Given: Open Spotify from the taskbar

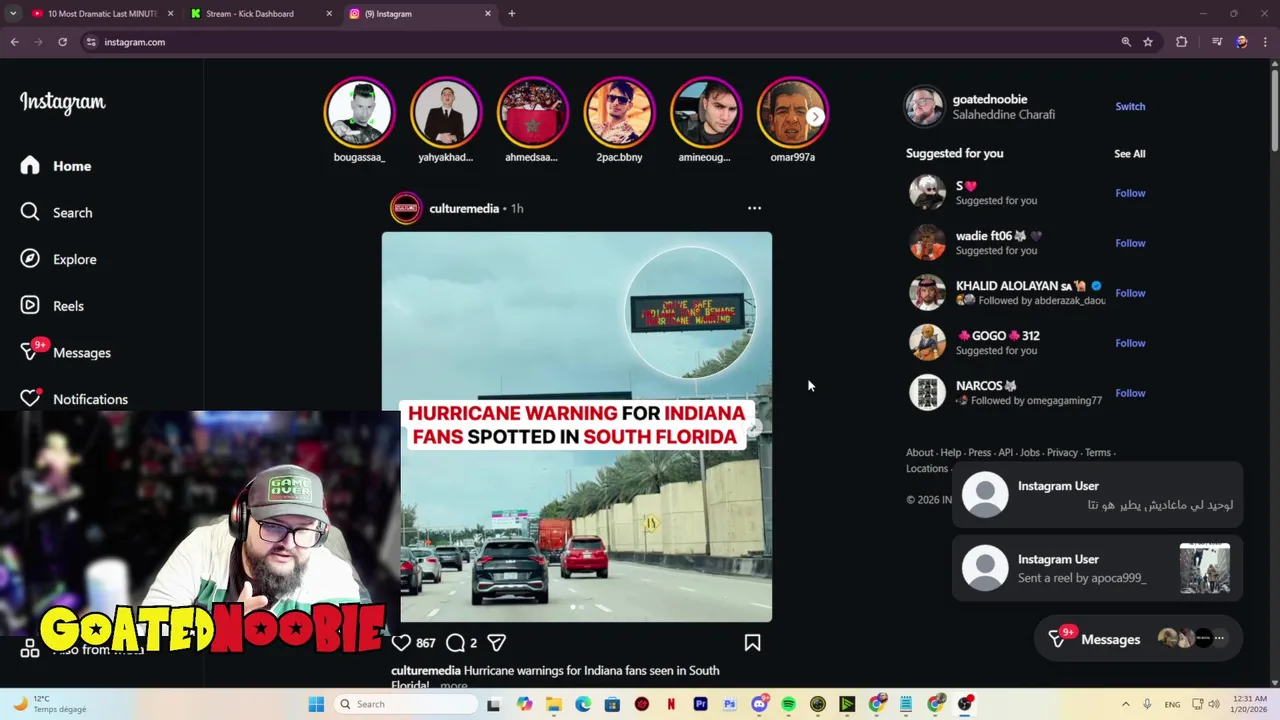Looking at the screenshot, I should coord(788,704).
